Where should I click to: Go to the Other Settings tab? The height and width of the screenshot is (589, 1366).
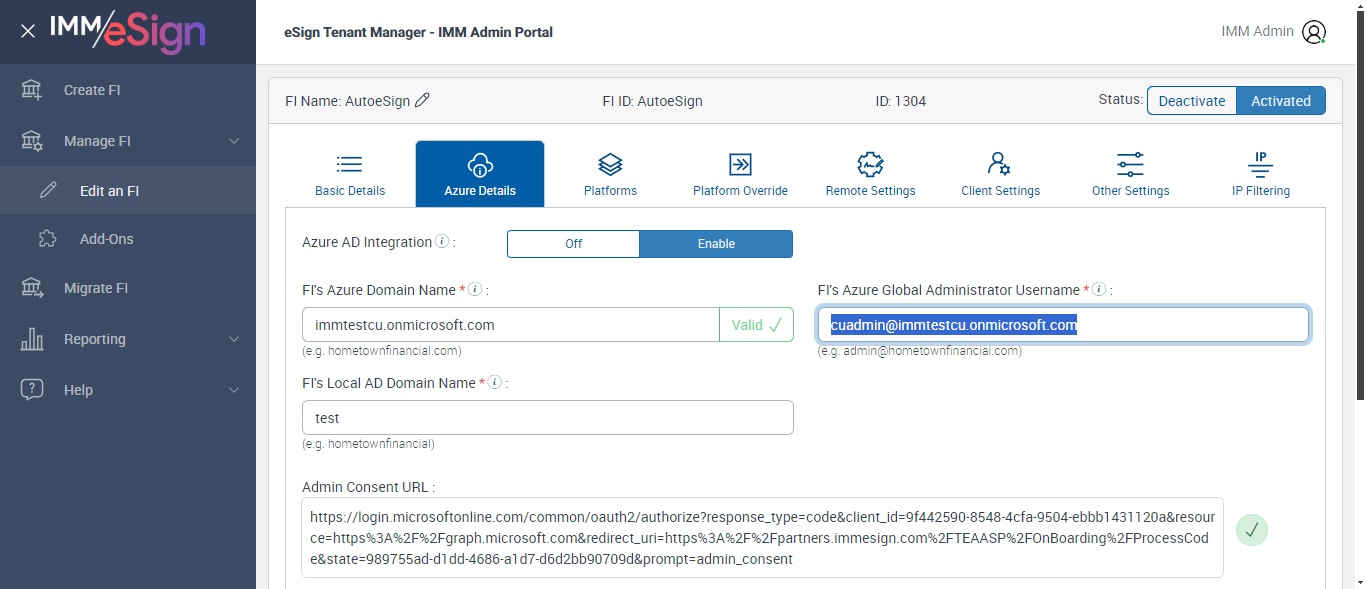tap(1130, 174)
